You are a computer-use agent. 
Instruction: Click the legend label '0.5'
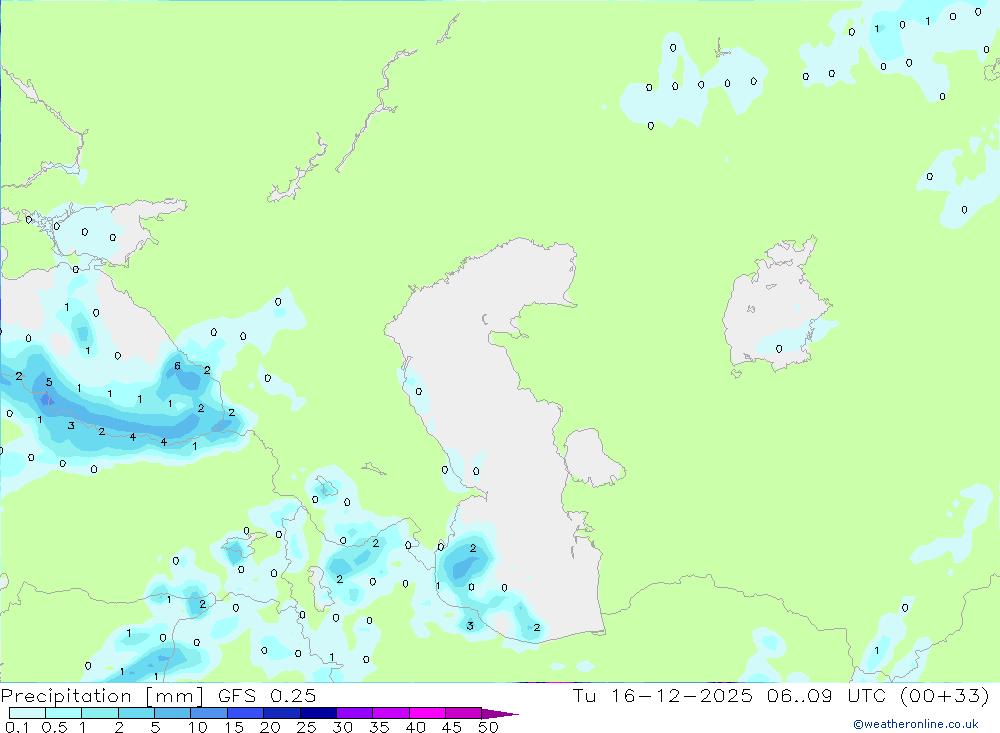coord(54,727)
